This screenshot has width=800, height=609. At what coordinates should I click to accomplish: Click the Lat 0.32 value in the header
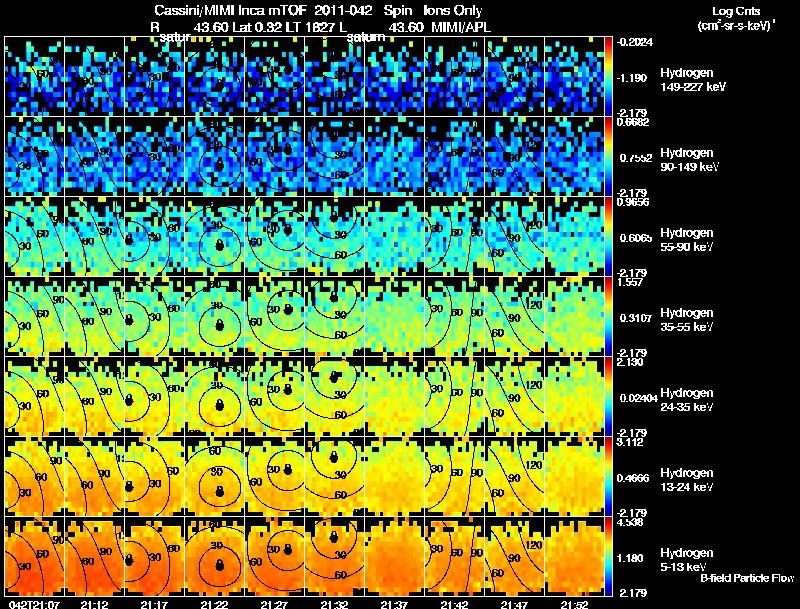(x=257, y=27)
